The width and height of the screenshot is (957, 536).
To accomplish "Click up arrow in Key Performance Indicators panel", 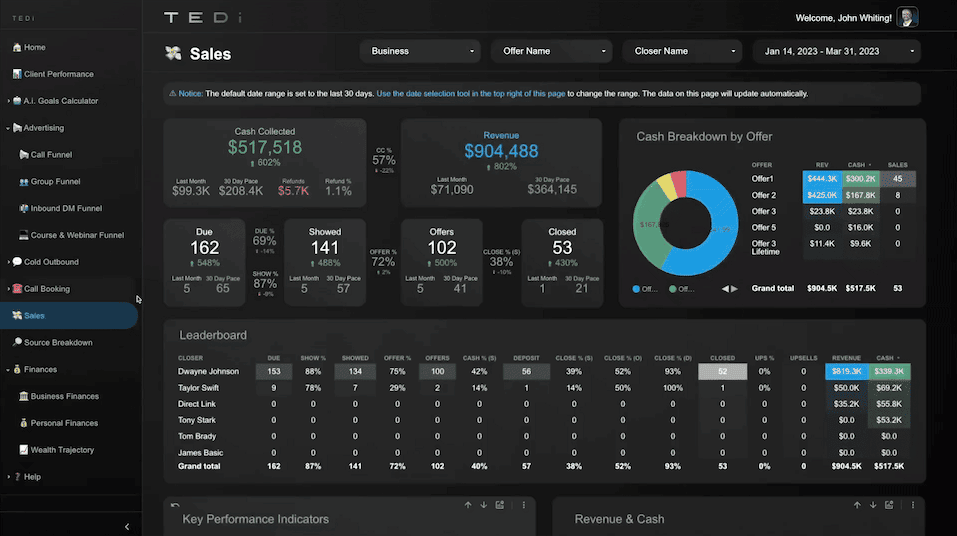I will coord(468,505).
